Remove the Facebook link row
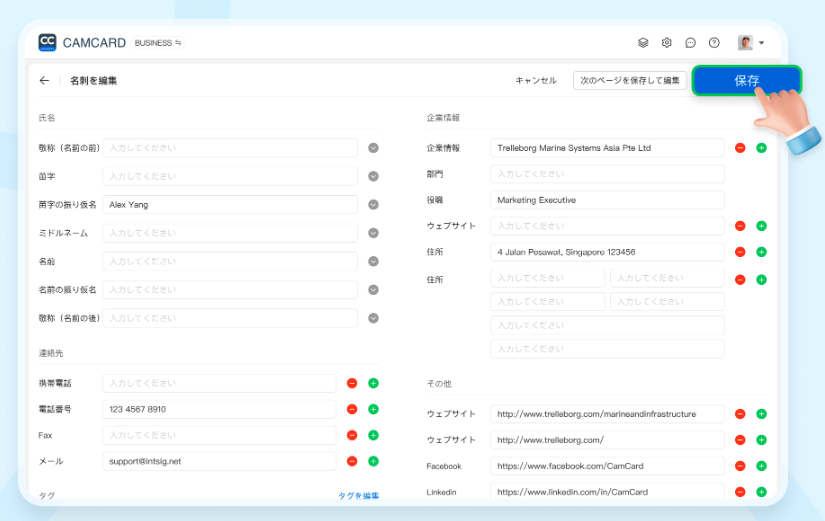Image resolution: width=825 pixels, height=521 pixels. click(x=740, y=466)
